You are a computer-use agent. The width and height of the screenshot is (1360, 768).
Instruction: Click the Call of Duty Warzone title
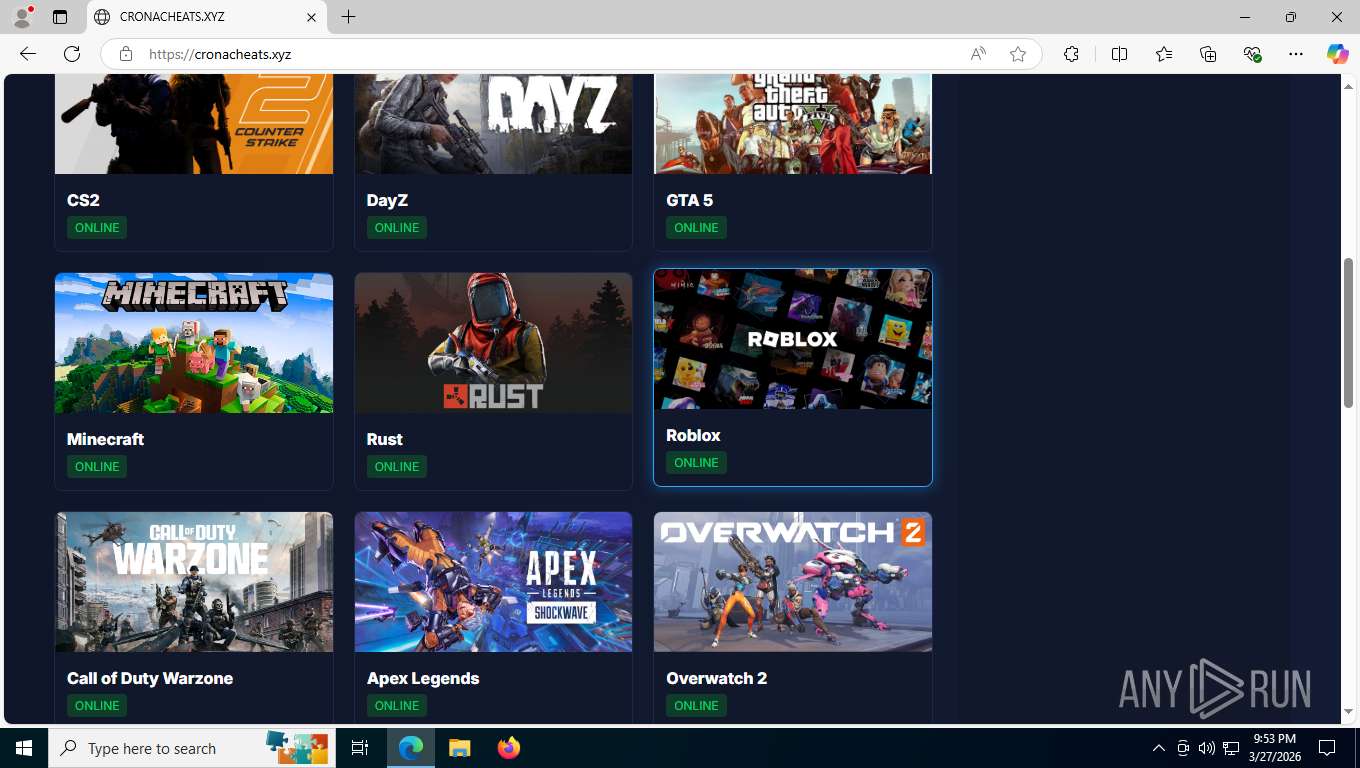(150, 678)
